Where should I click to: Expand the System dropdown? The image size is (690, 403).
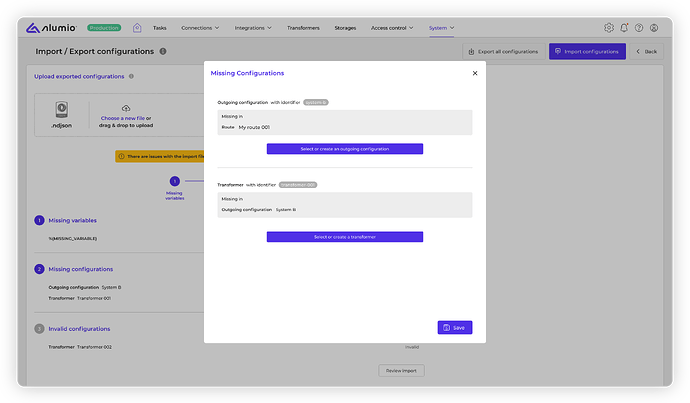(x=441, y=28)
